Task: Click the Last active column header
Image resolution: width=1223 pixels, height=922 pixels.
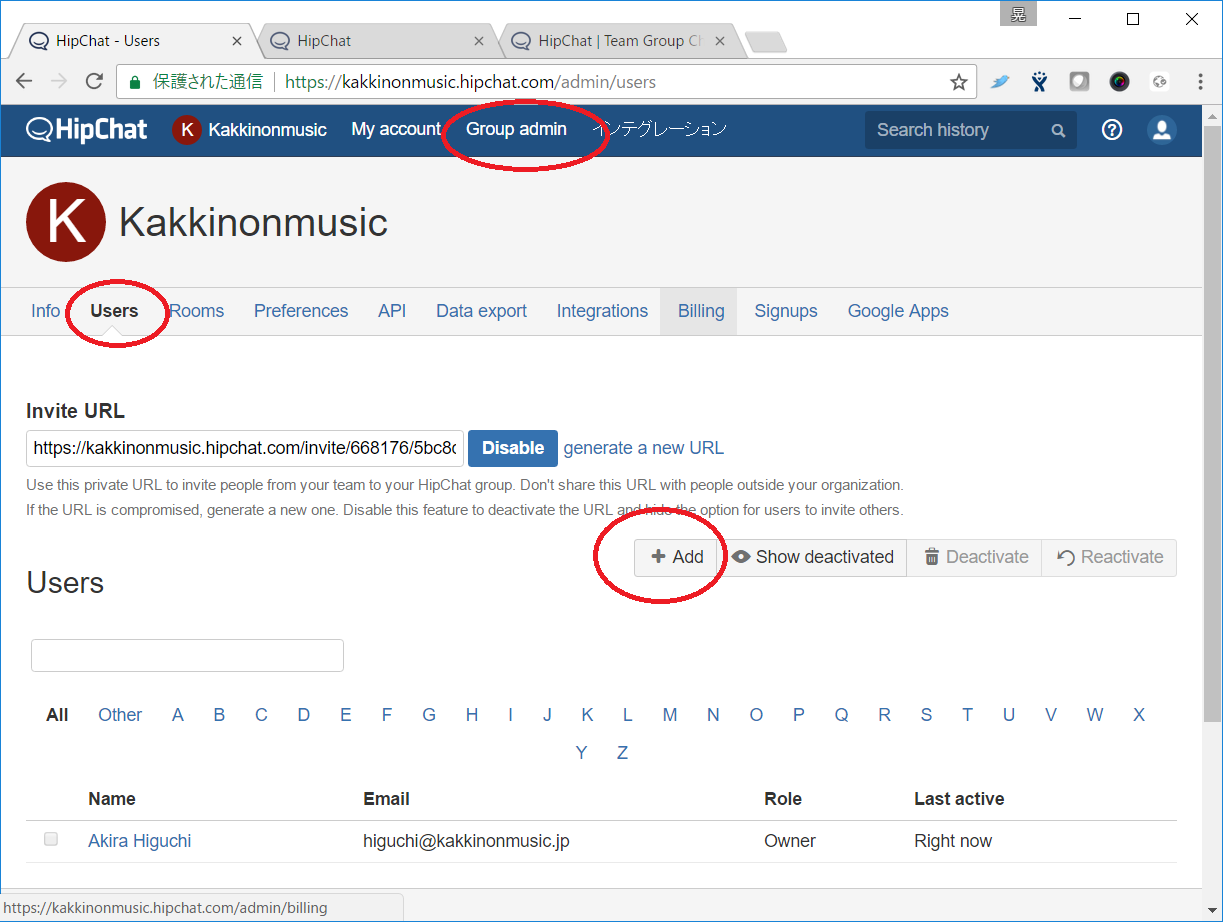Action: coord(959,799)
